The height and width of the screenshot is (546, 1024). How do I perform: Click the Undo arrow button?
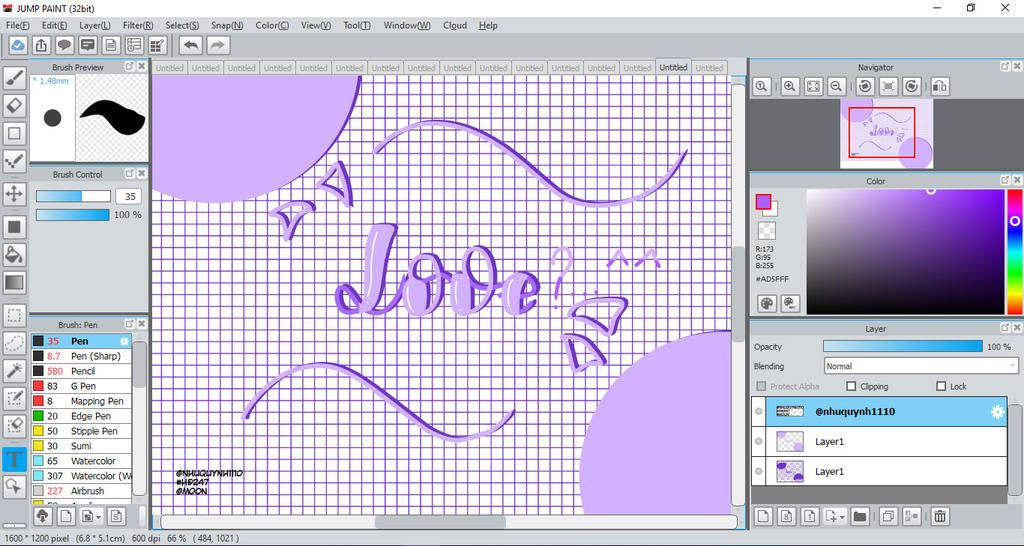coord(191,45)
